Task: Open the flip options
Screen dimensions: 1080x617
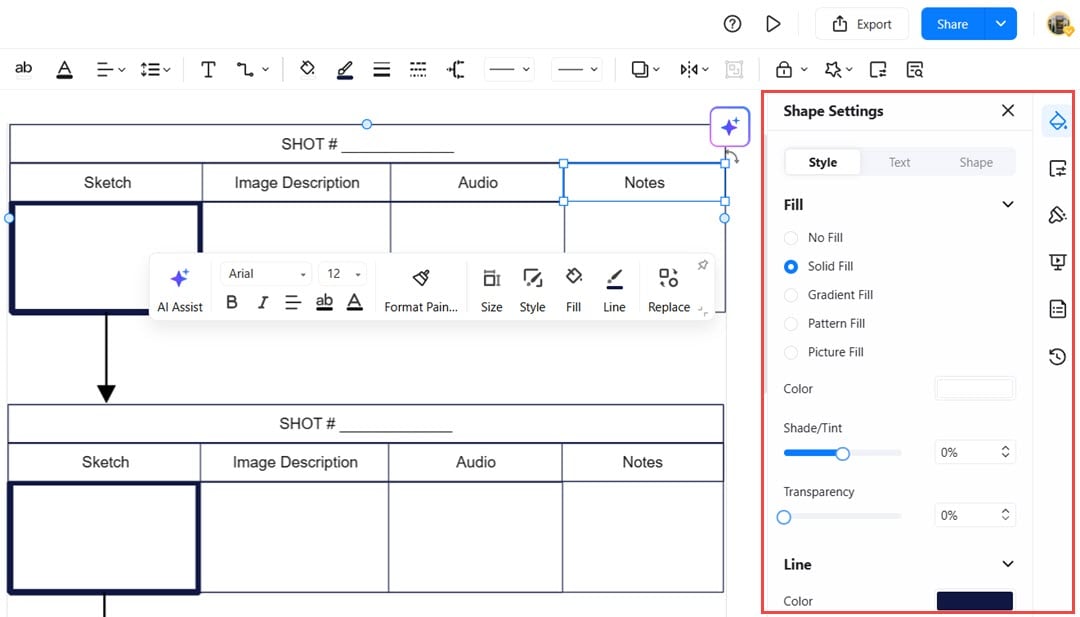Action: pos(694,70)
